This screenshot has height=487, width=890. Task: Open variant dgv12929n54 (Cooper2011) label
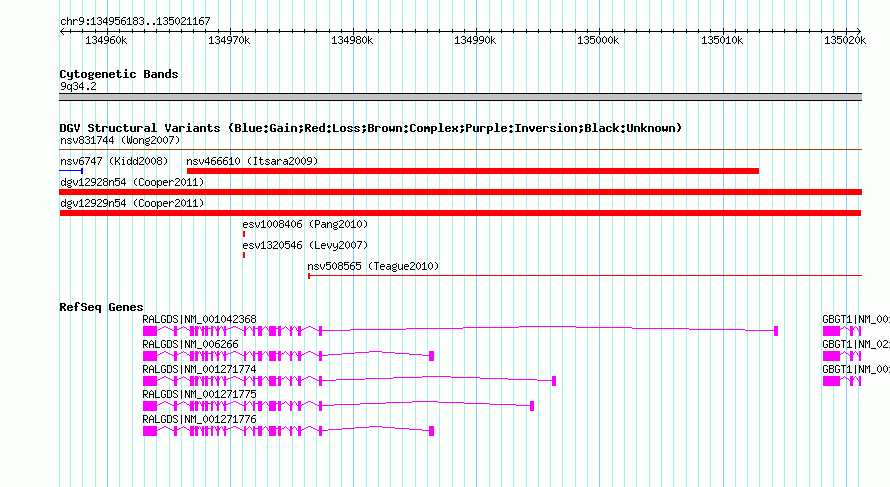coord(132,203)
